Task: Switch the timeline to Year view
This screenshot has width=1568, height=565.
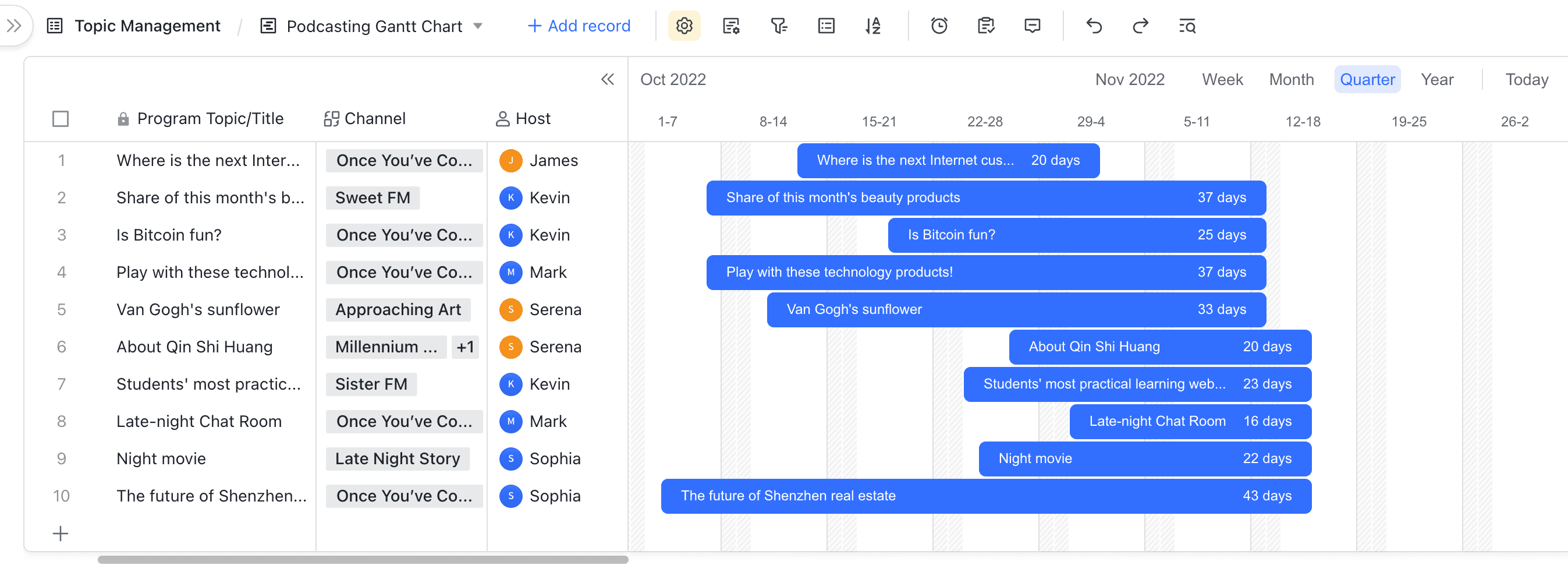Action: [x=1436, y=80]
